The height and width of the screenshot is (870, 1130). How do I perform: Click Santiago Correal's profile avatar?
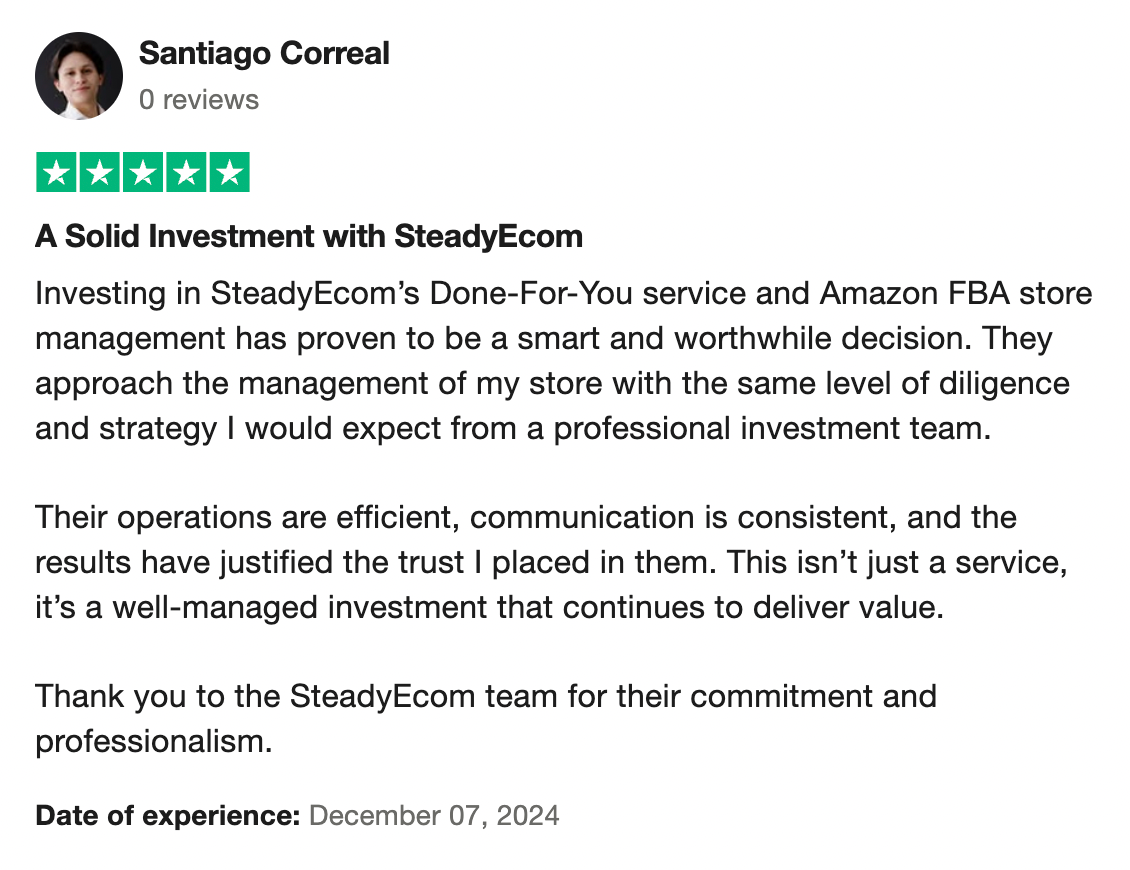78,75
